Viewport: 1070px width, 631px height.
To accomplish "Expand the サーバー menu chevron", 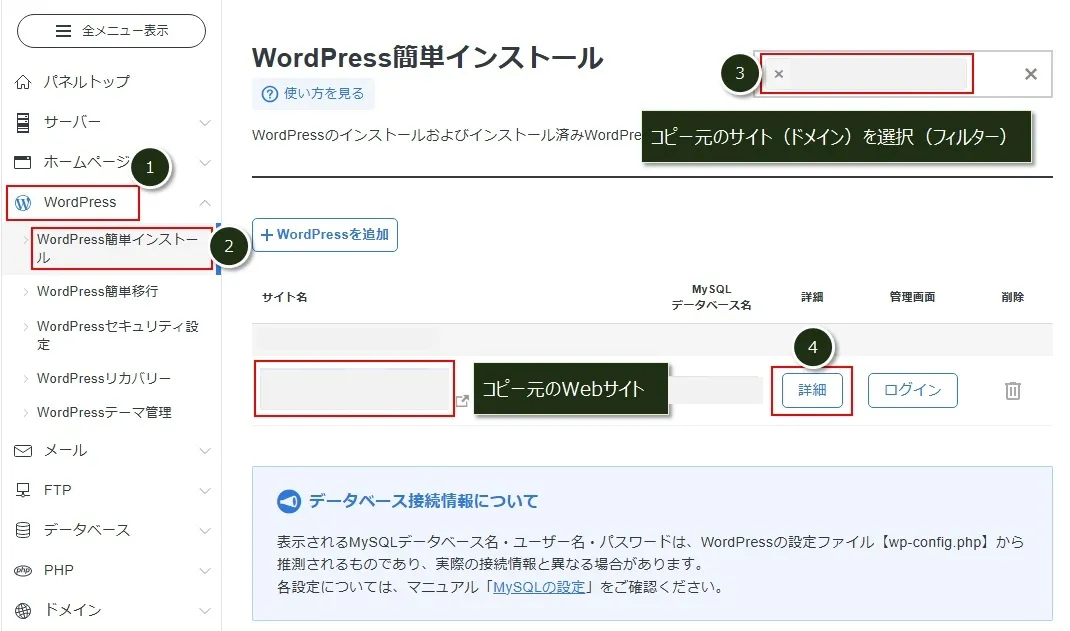I will click(205, 123).
